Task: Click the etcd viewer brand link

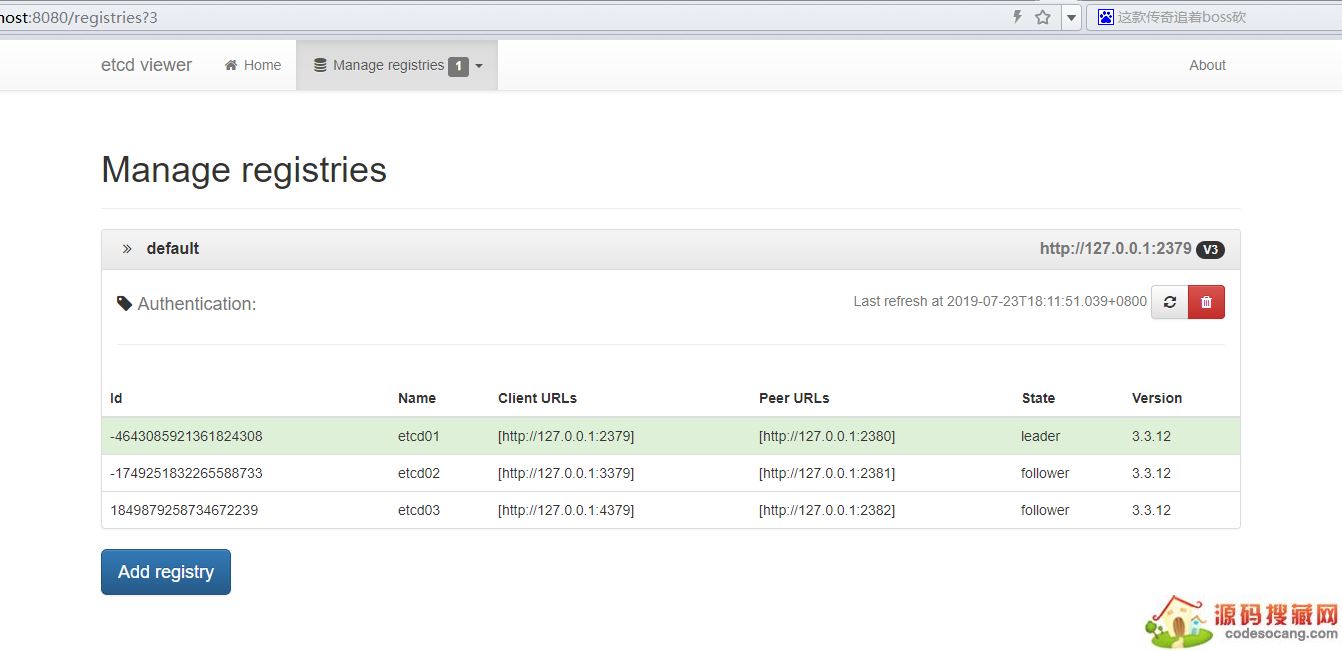Action: pos(146,65)
